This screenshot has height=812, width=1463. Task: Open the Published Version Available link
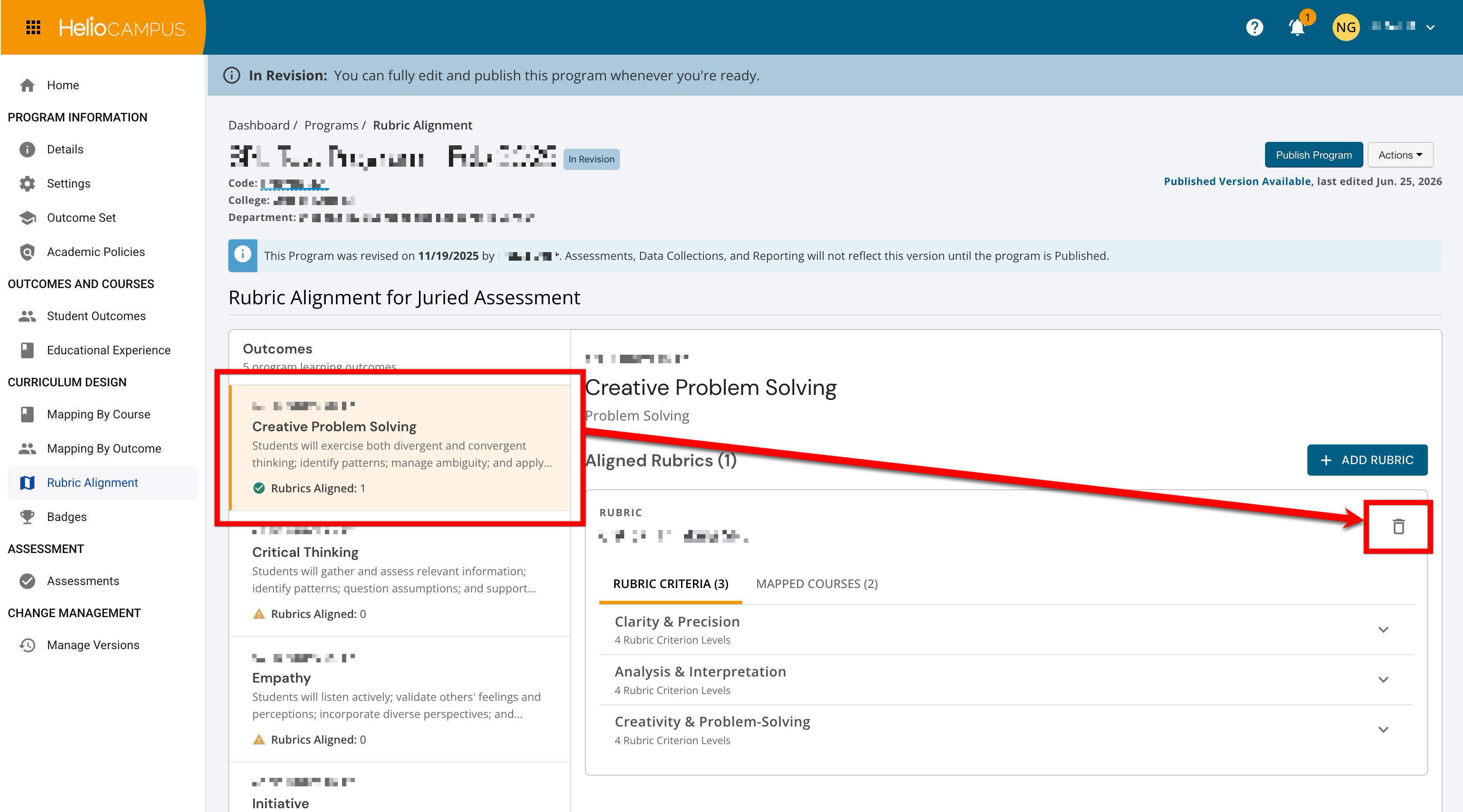[1237, 181]
